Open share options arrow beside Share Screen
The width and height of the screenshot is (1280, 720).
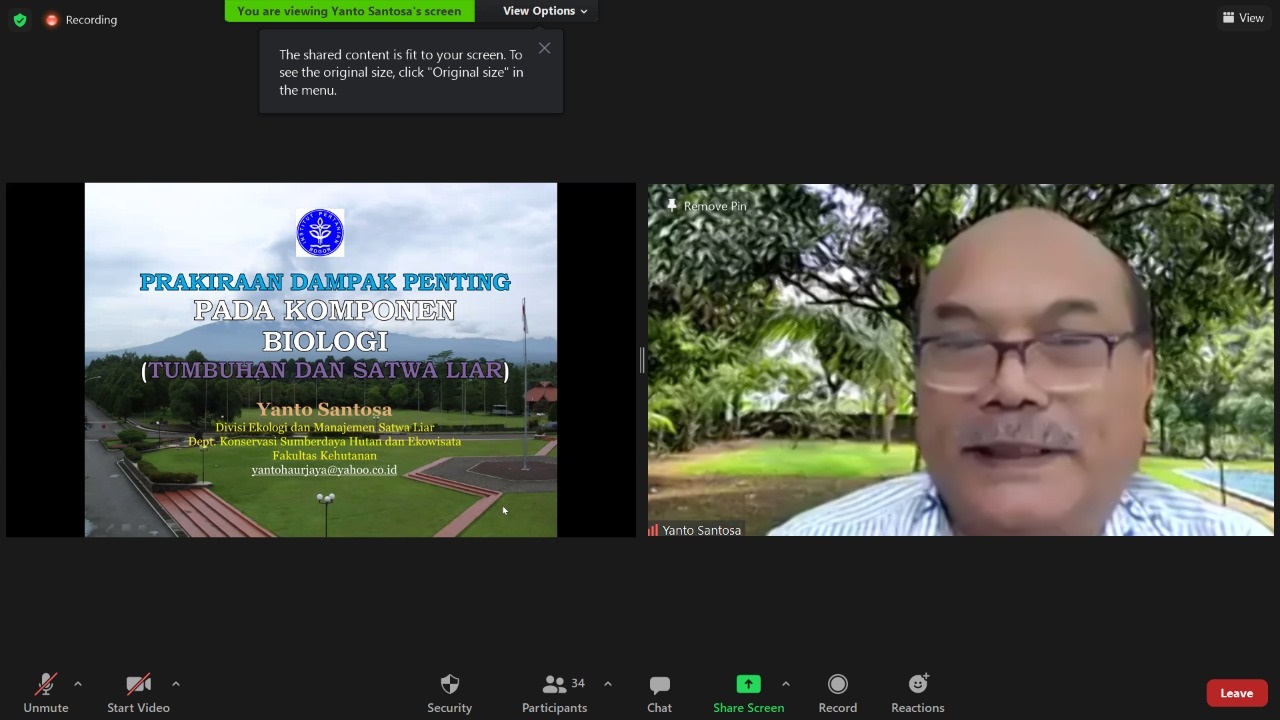tap(786, 684)
